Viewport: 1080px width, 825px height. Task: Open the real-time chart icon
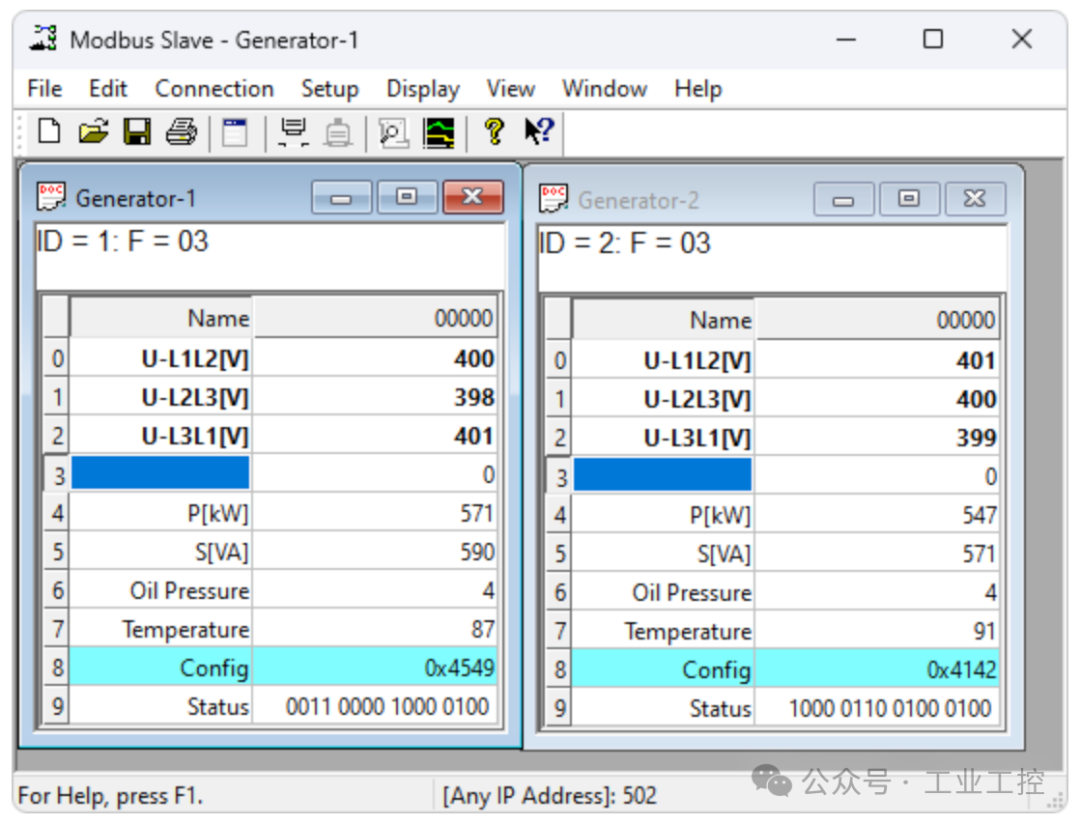click(439, 132)
